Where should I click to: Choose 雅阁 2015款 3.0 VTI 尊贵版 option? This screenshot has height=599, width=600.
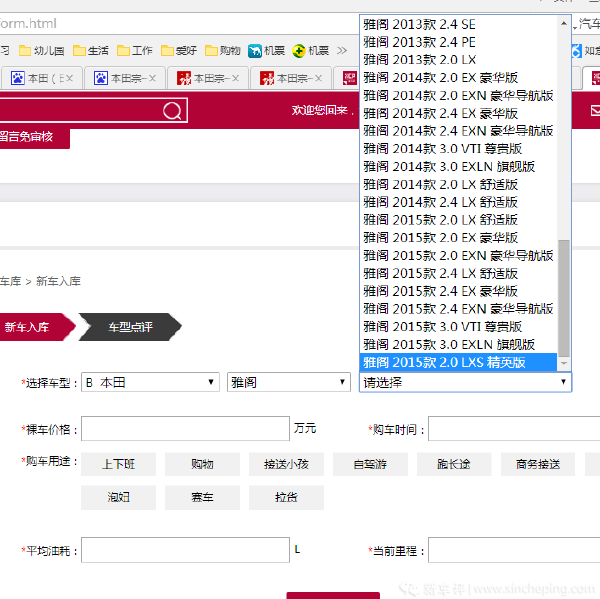(x=458, y=326)
